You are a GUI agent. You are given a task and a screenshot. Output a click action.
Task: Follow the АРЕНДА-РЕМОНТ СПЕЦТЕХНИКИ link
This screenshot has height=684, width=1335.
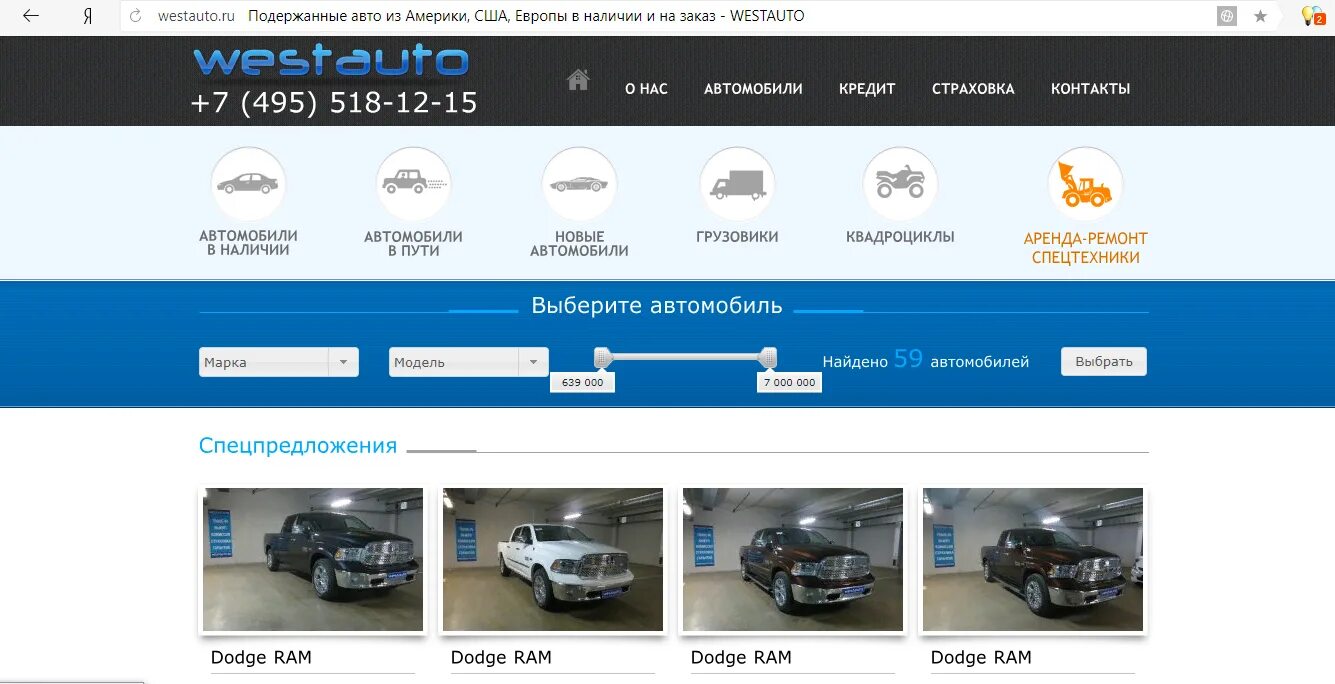[x=1085, y=248]
